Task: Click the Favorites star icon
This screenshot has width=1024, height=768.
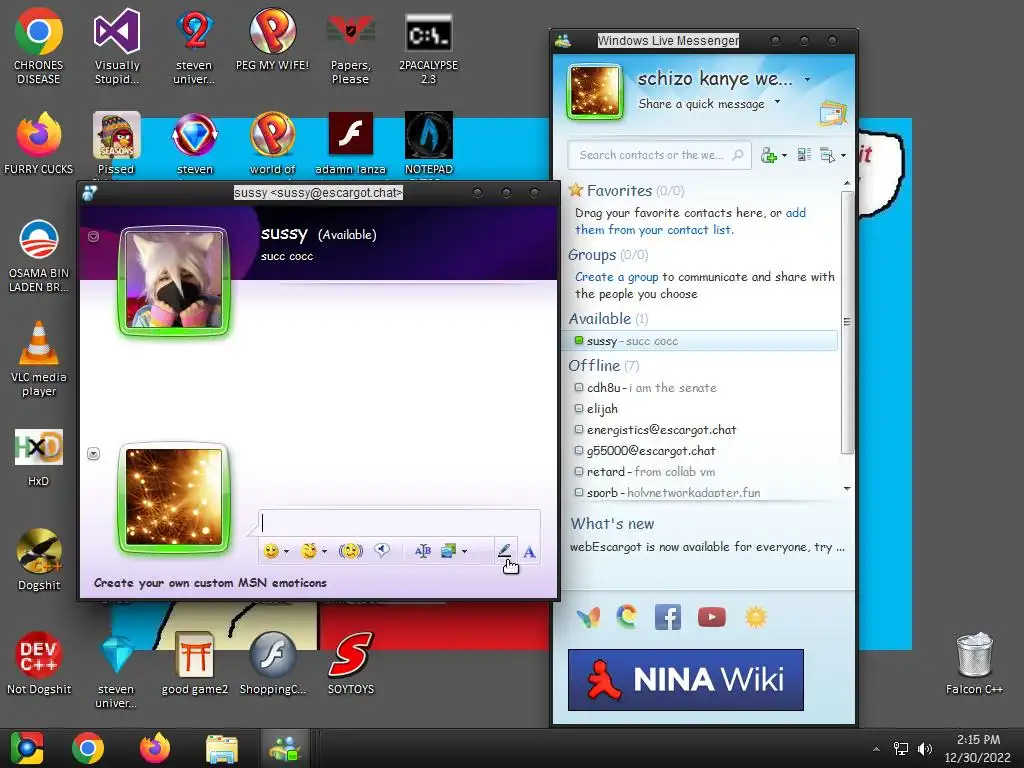Action: 575,190
